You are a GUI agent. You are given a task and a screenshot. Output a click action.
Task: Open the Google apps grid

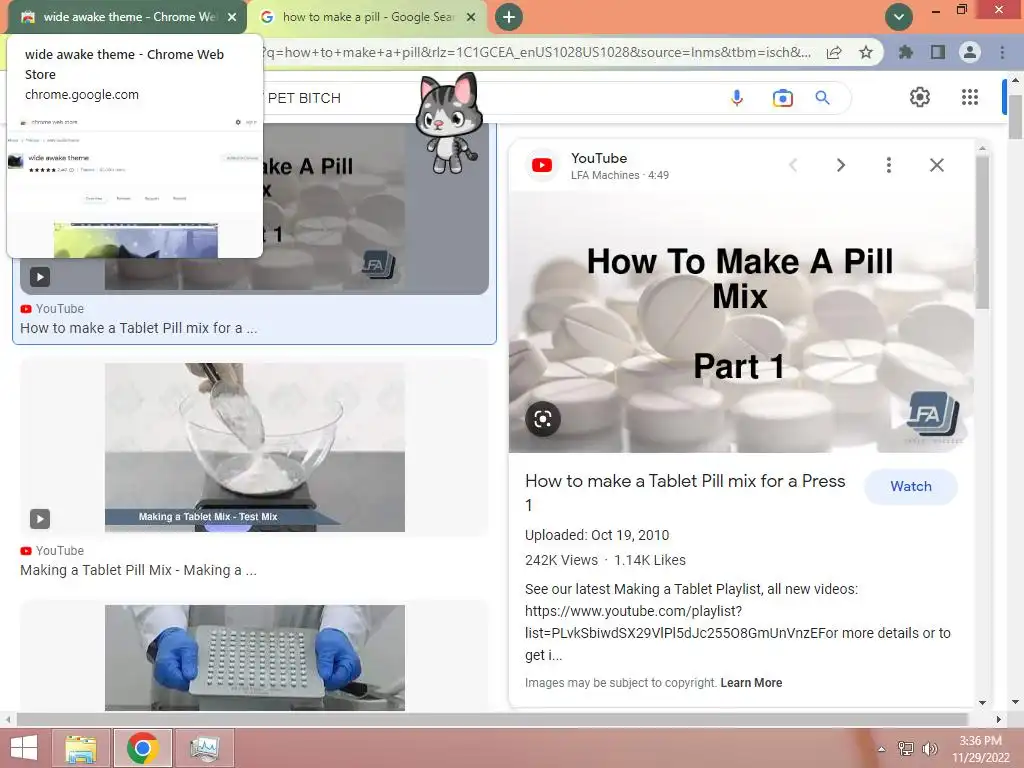[970, 97]
